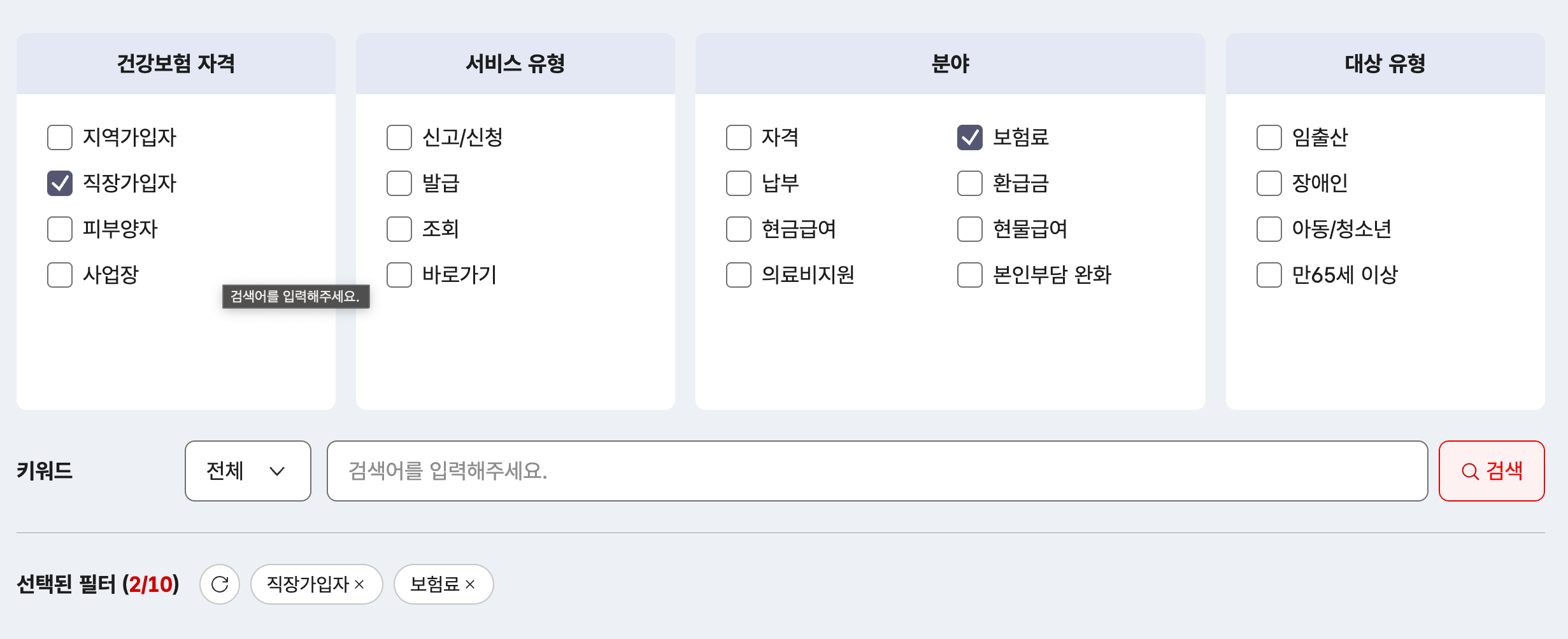Enable the 신고/신청 service type filter

click(x=399, y=137)
